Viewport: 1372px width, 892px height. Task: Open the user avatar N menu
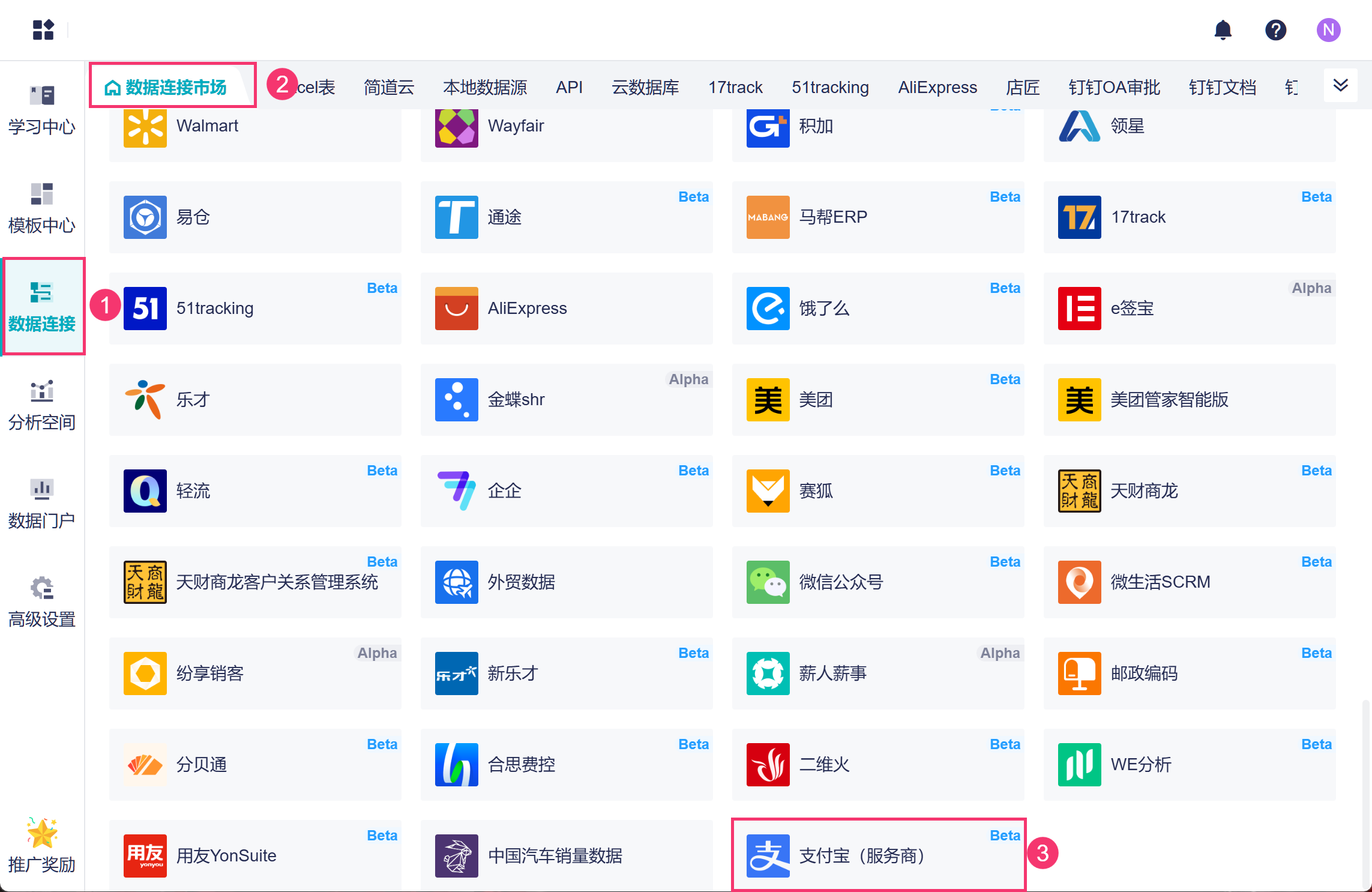point(1328,29)
